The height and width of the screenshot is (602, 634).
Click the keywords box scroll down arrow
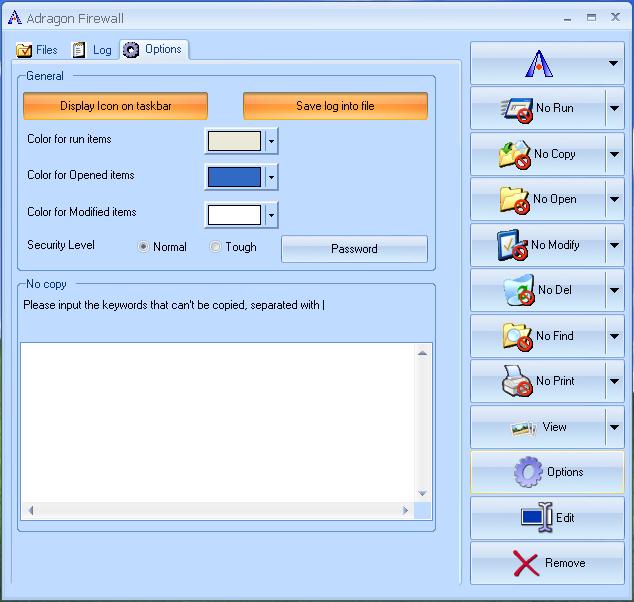pyautogui.click(x=423, y=493)
